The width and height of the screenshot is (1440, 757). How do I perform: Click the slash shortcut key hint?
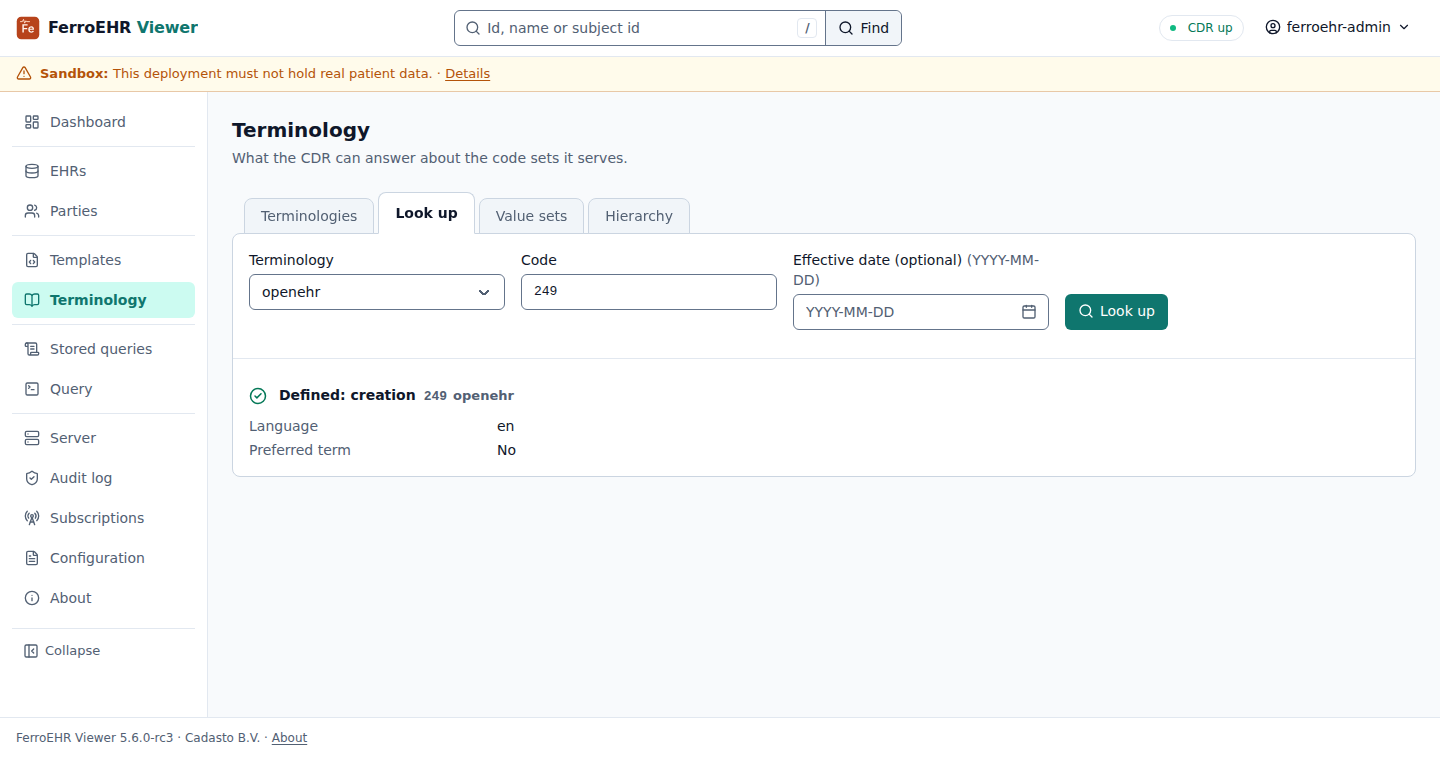(807, 28)
